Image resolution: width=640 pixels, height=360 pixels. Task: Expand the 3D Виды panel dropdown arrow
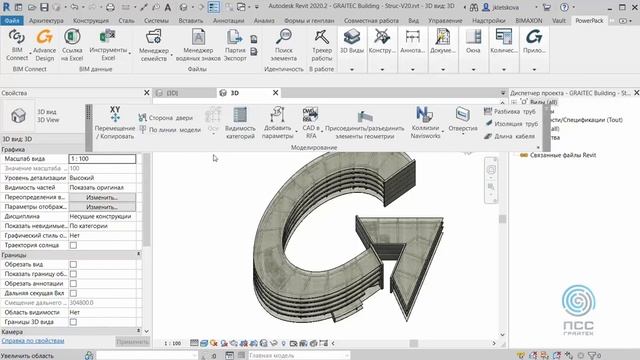(x=352, y=69)
